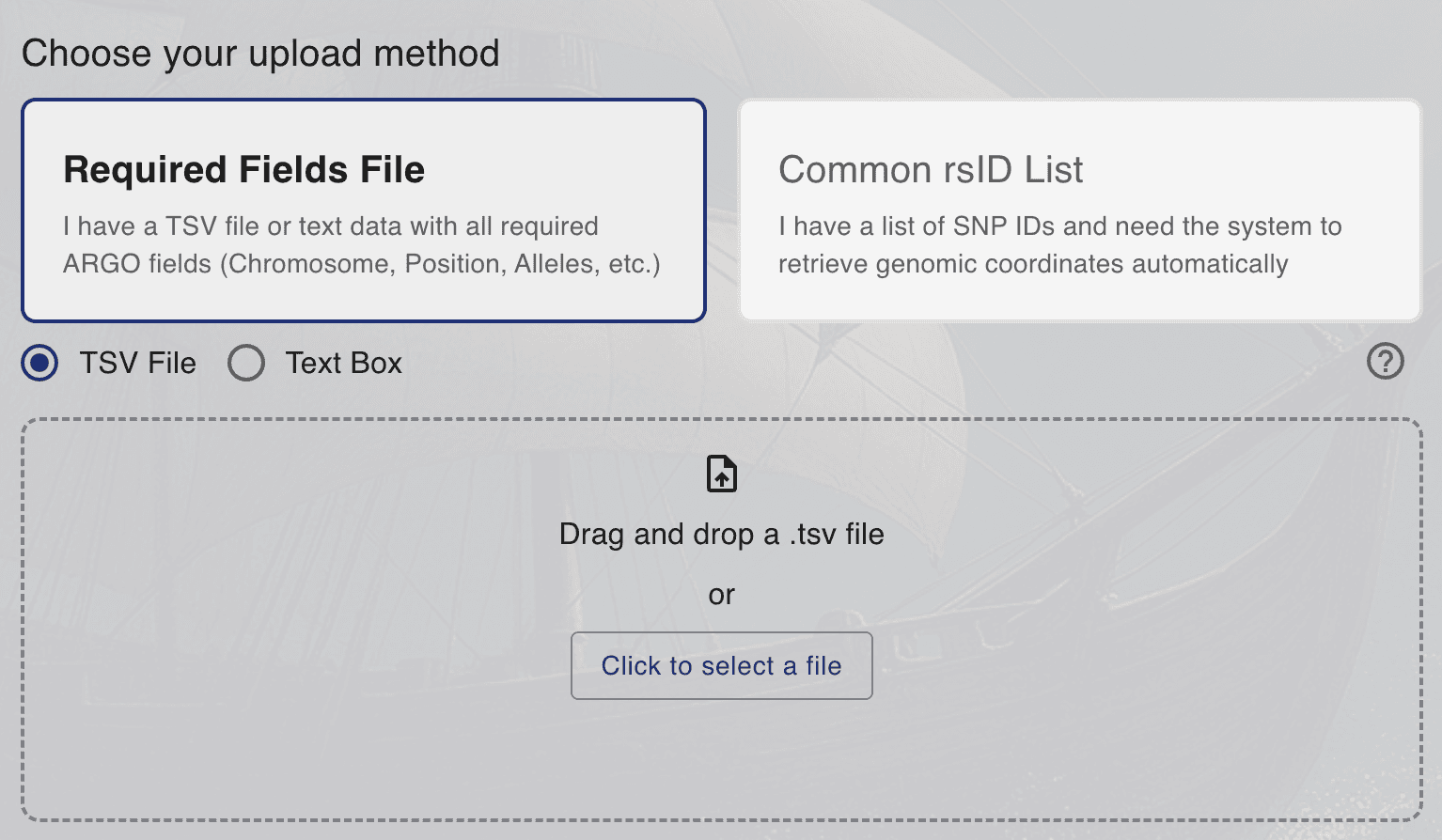
Task: Open file picker via Click to select
Action: 721,666
